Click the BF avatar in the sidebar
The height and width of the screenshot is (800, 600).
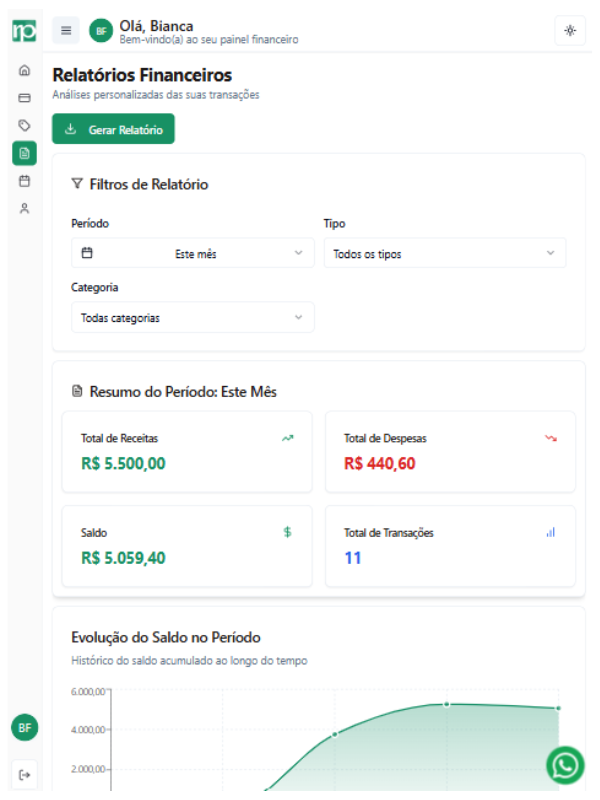25,728
